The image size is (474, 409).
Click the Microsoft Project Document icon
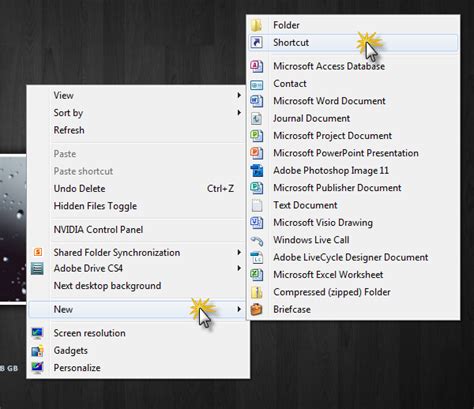pos(256,136)
